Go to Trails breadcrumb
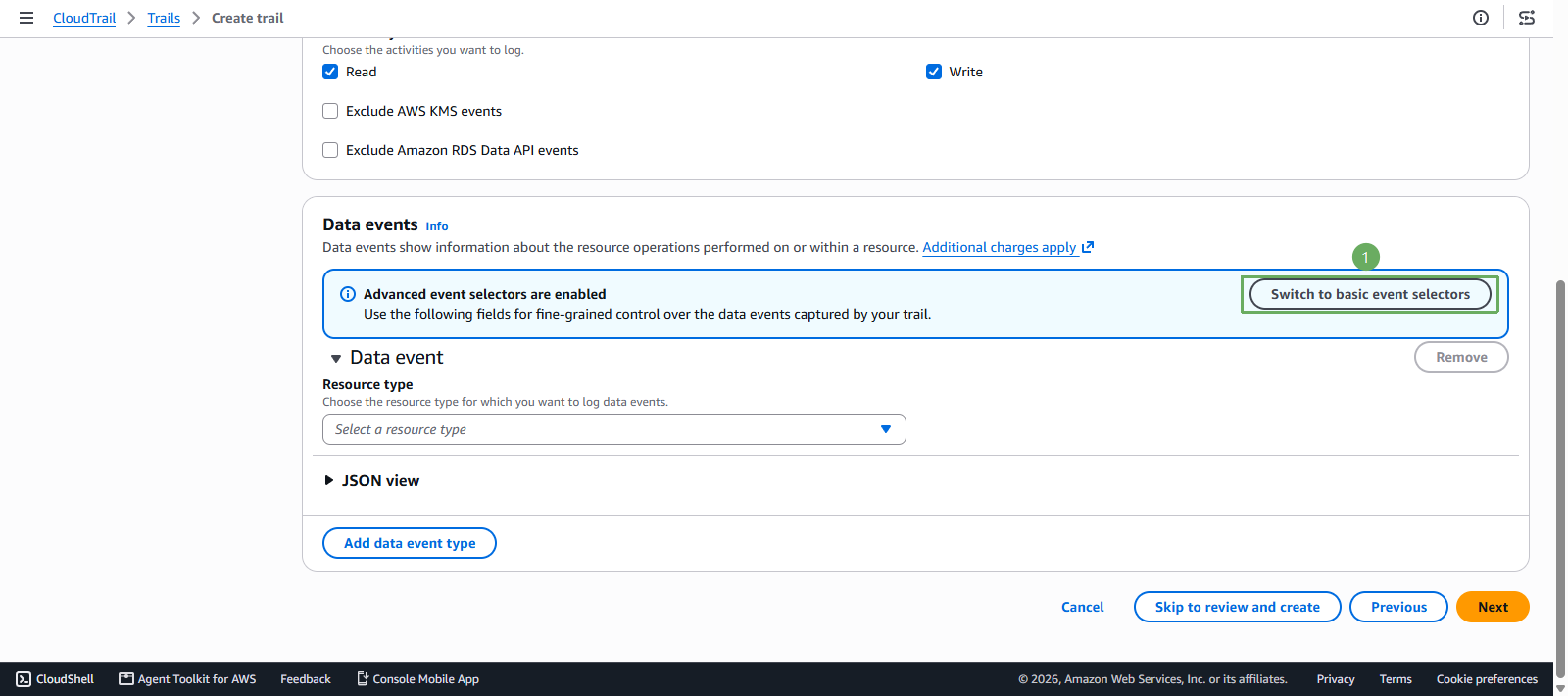 [x=164, y=18]
